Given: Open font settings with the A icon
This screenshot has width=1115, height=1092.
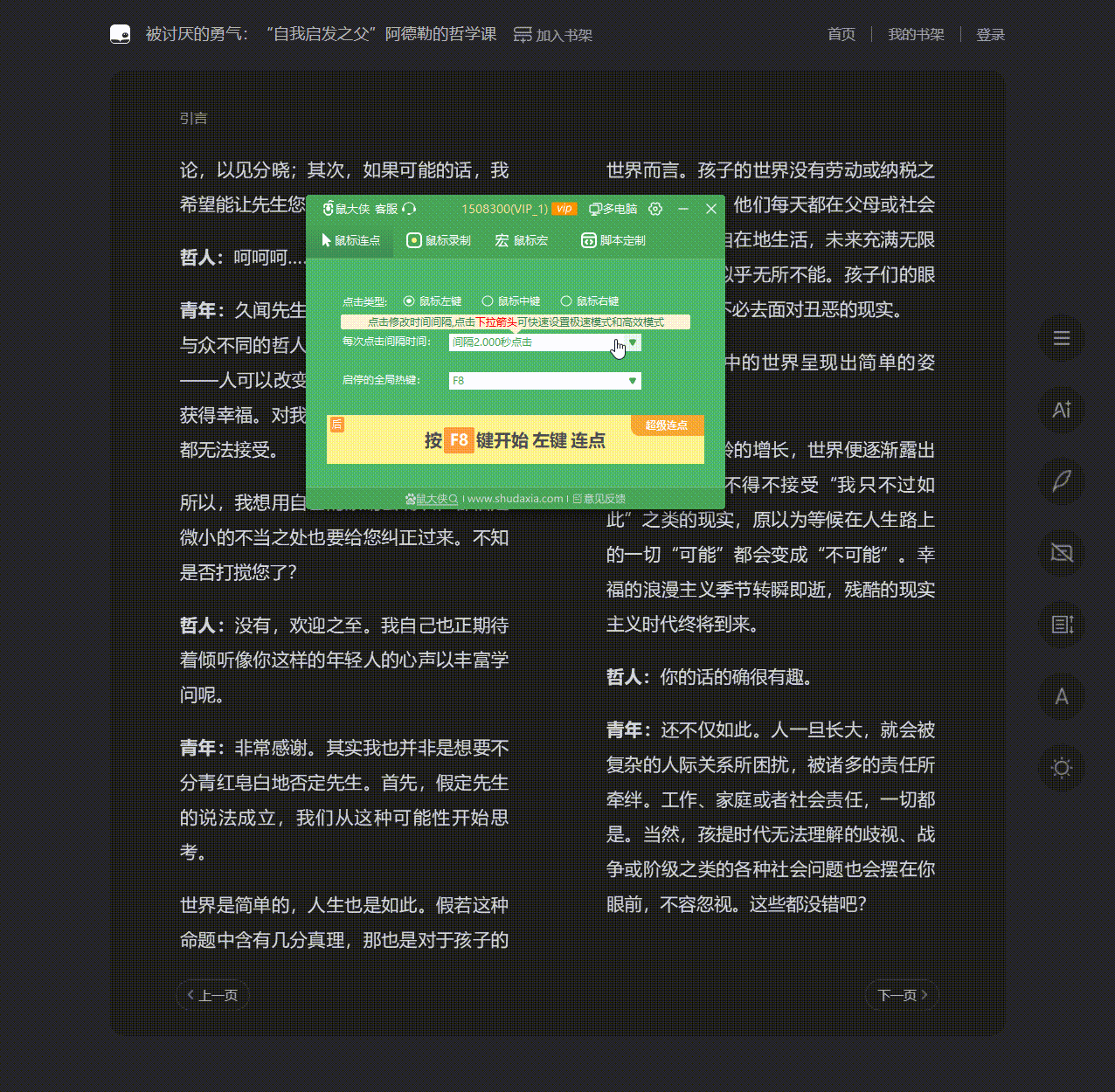Looking at the screenshot, I should click(1062, 696).
